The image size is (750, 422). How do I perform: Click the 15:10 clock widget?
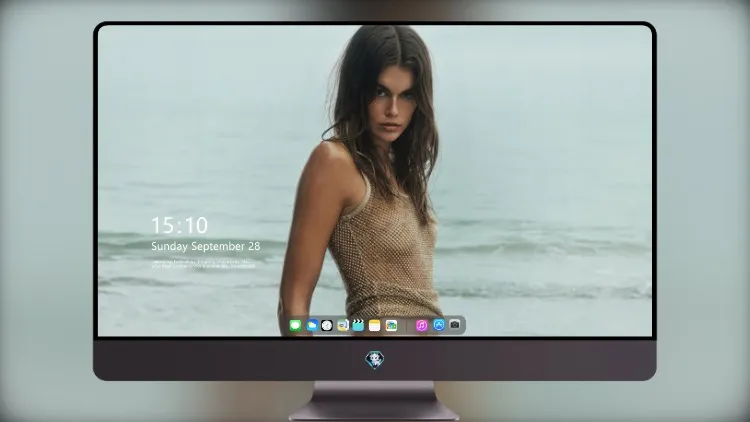coord(179,225)
